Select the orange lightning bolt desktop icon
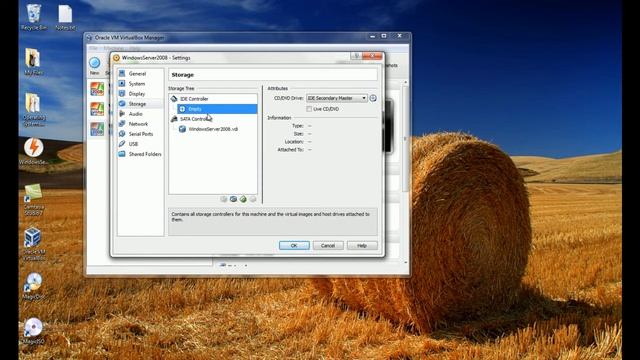The image size is (640, 360). coord(33,151)
